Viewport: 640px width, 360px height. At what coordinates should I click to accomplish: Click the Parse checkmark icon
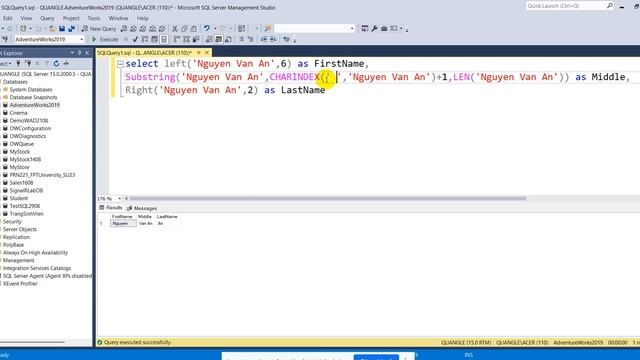tap(135, 39)
